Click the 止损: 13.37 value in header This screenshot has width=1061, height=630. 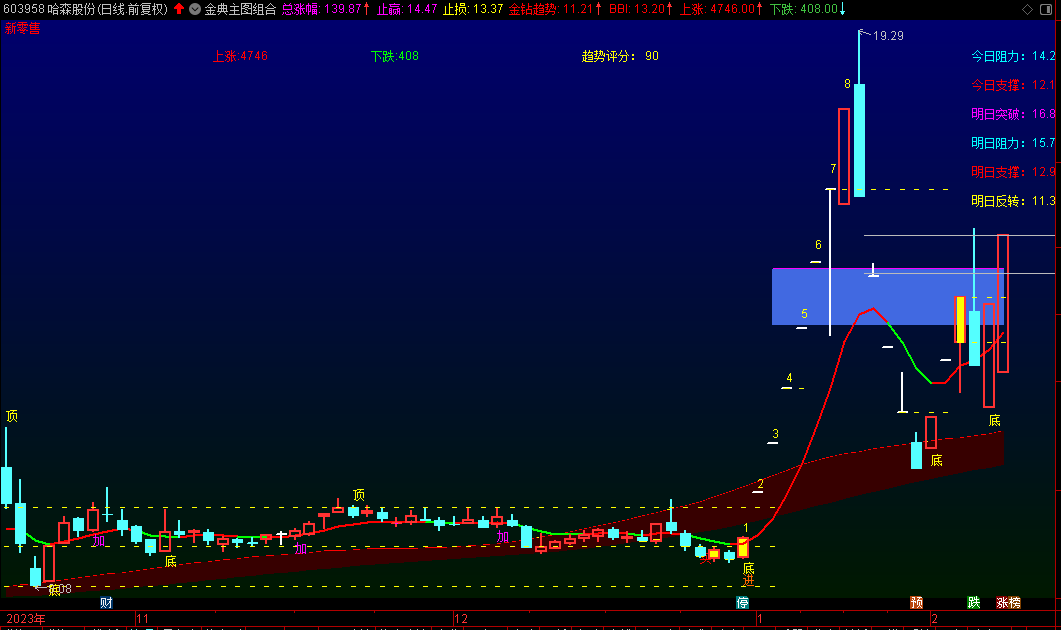point(473,9)
